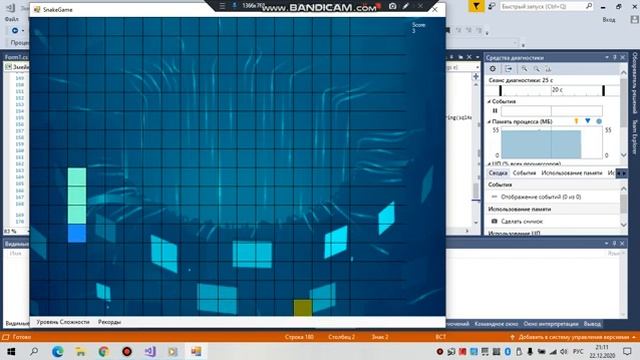Click the taskbar volume speaker icon
The width and height of the screenshot is (640, 360).
click(x=563, y=351)
